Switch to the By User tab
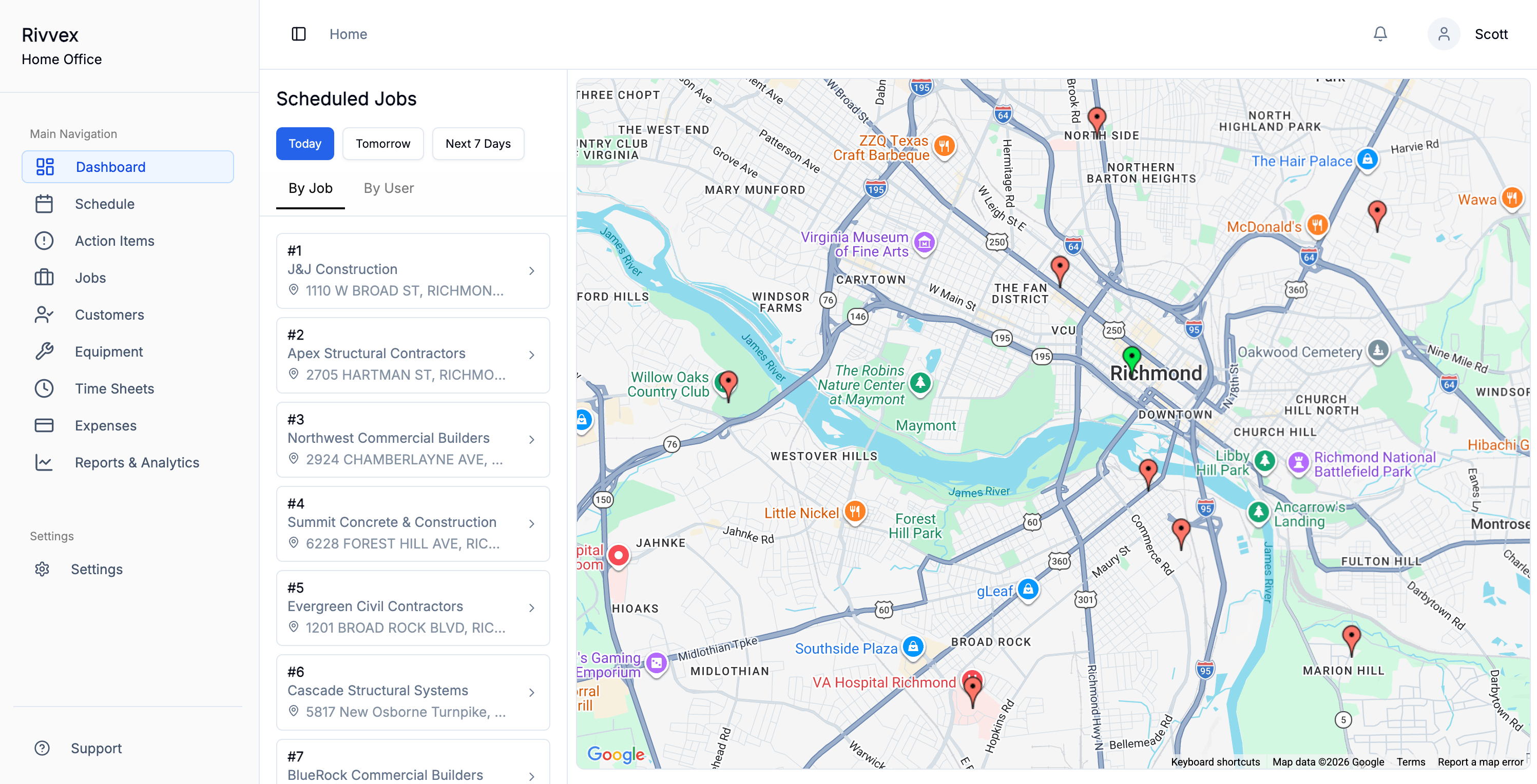The height and width of the screenshot is (784, 1537). (x=389, y=188)
